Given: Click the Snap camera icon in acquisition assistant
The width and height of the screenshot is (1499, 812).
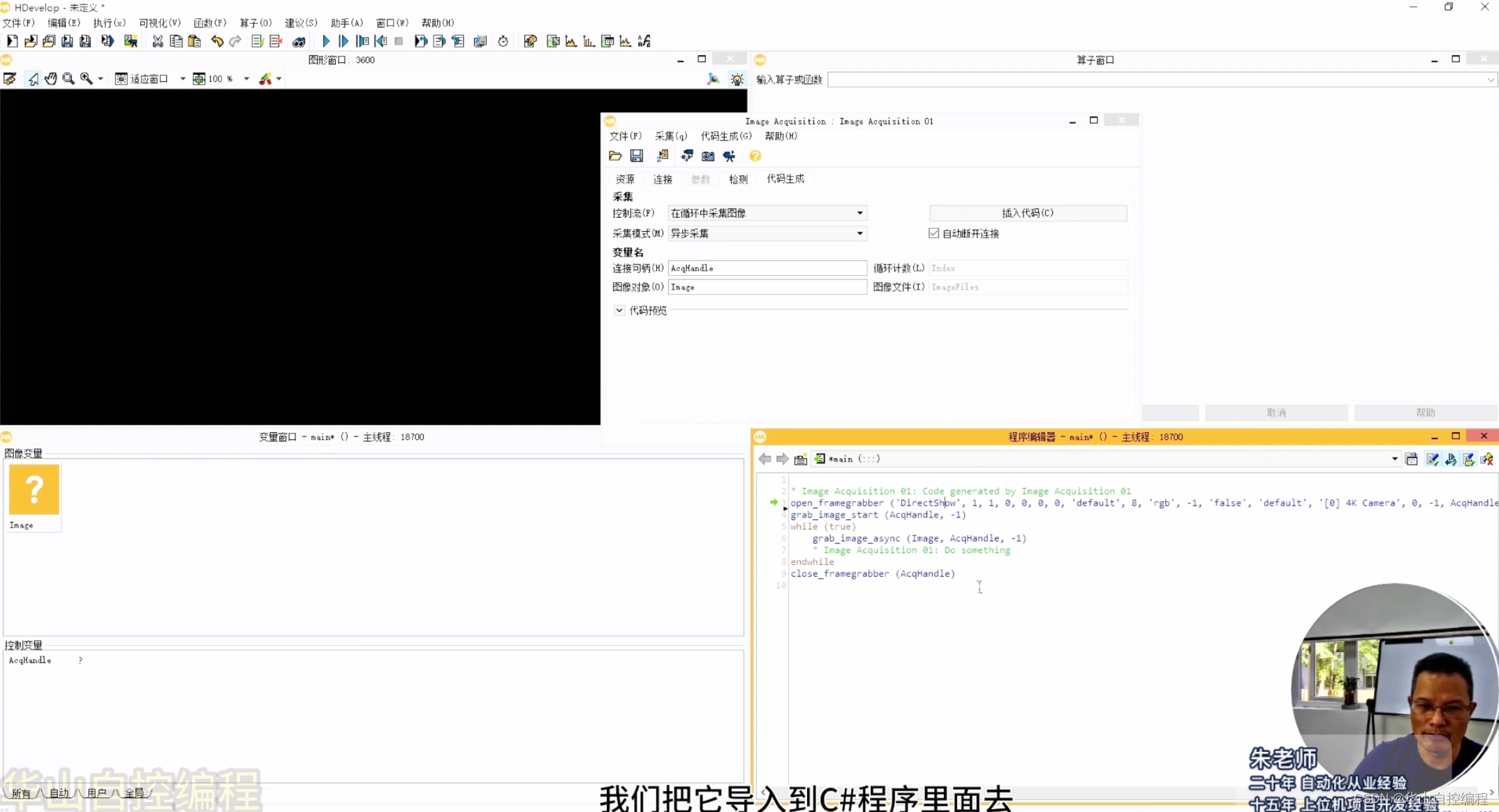Looking at the screenshot, I should point(708,156).
